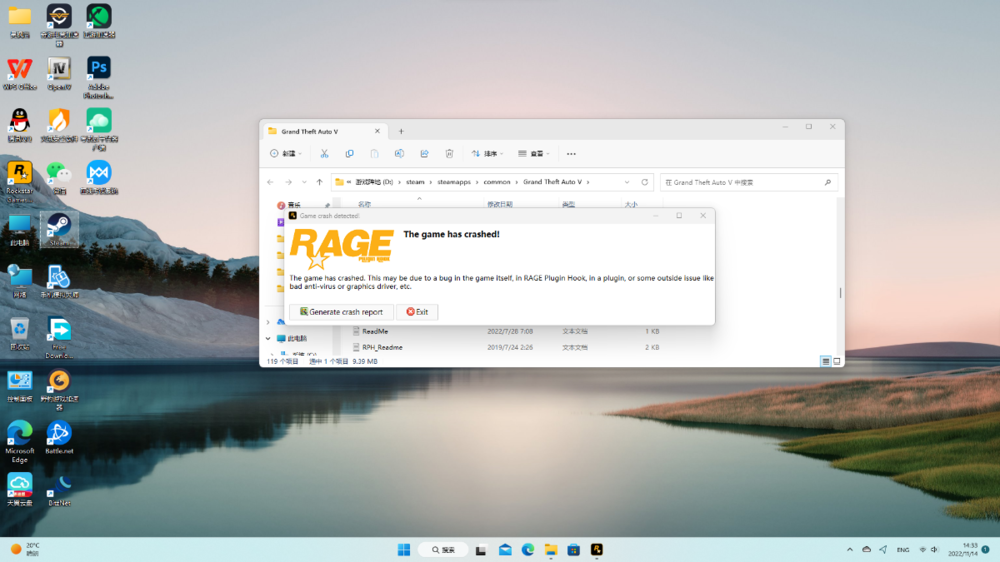Click the RAGE Plugin Hook taskbar icon

pyautogui.click(x=597, y=549)
